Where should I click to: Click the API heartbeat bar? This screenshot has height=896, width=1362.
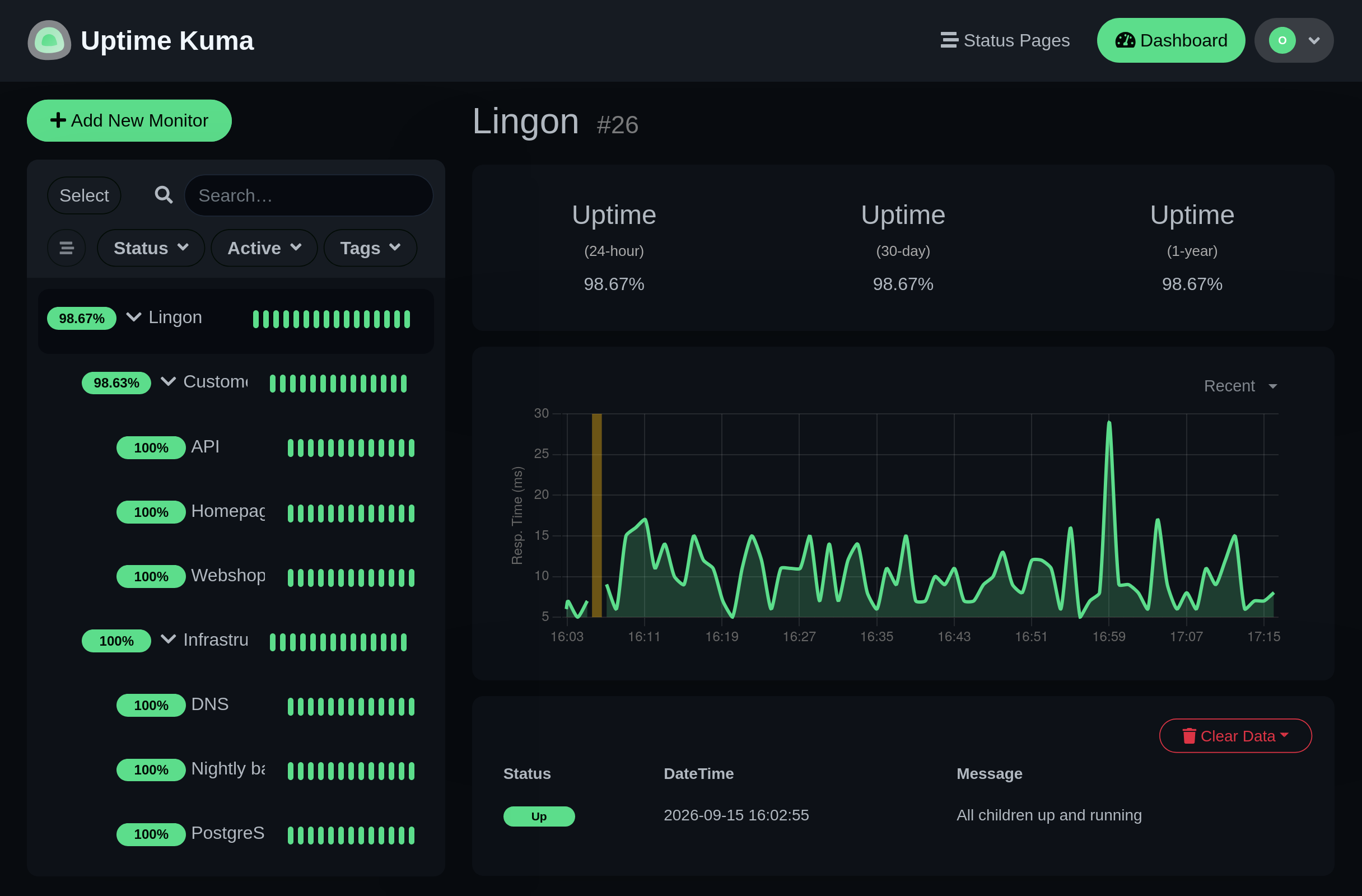351,447
